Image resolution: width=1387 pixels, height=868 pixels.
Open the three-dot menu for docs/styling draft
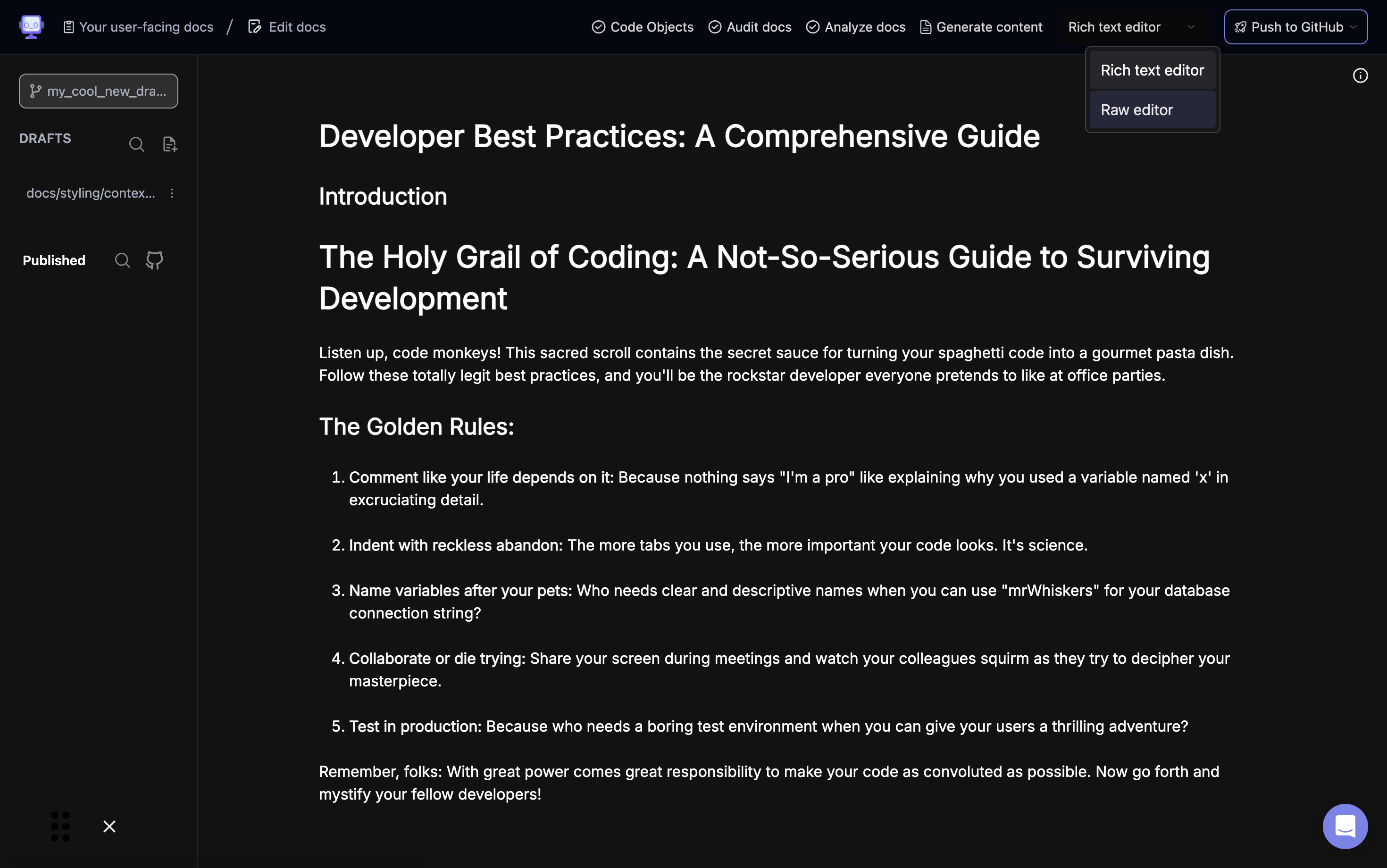172,193
